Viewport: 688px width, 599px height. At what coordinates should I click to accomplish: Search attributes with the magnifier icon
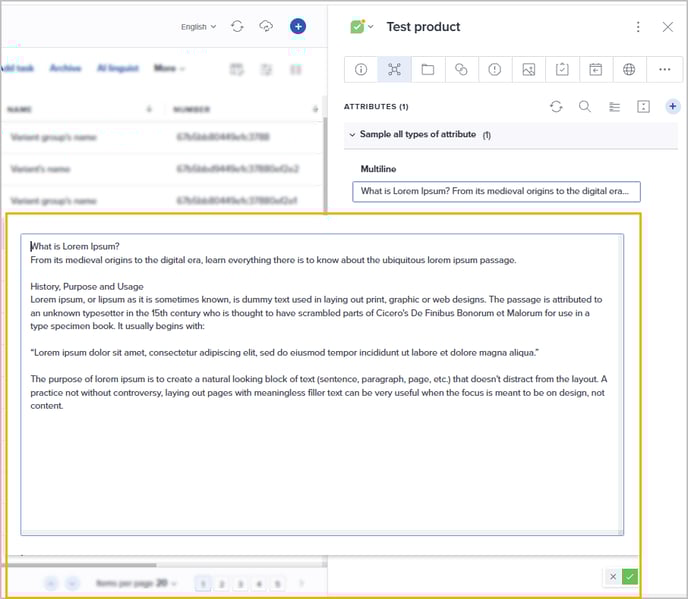coord(584,106)
